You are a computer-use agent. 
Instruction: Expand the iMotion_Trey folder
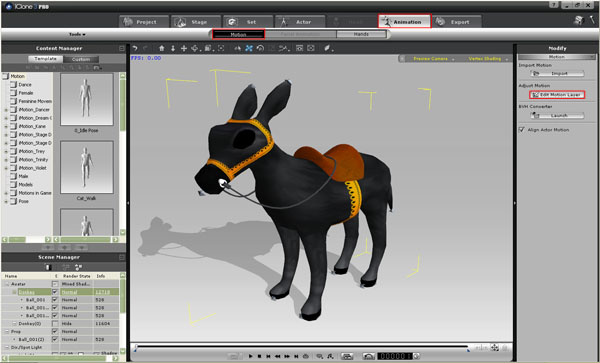coord(6,151)
